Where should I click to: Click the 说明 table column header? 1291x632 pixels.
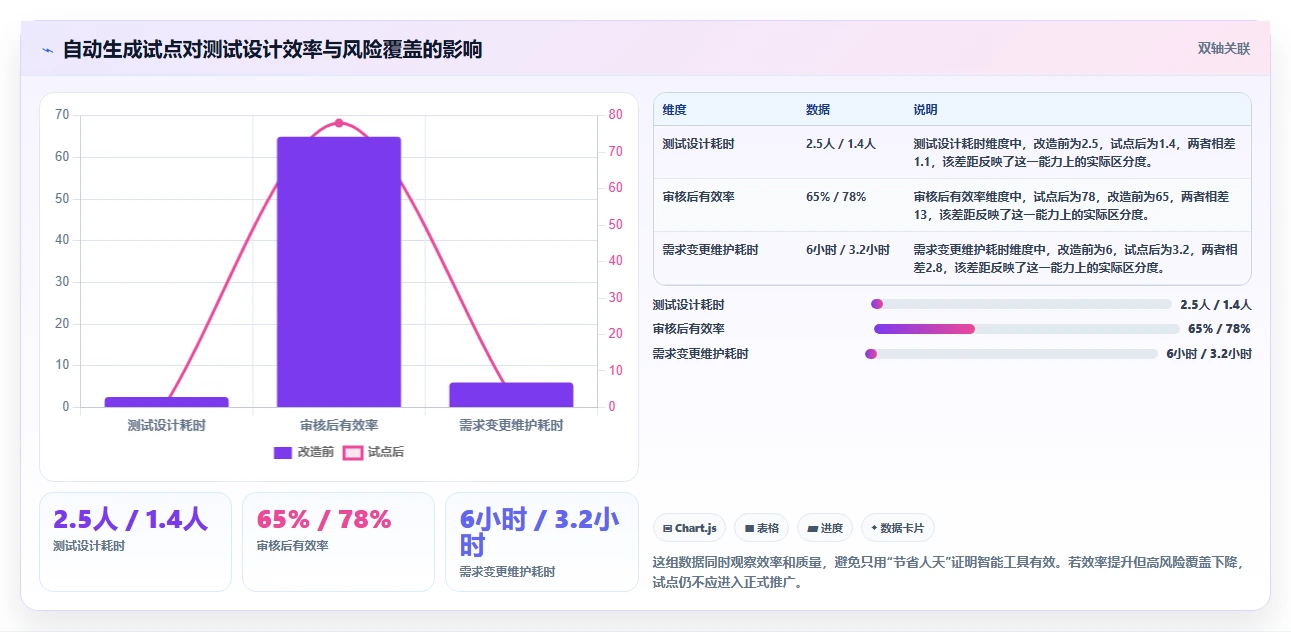(925, 109)
